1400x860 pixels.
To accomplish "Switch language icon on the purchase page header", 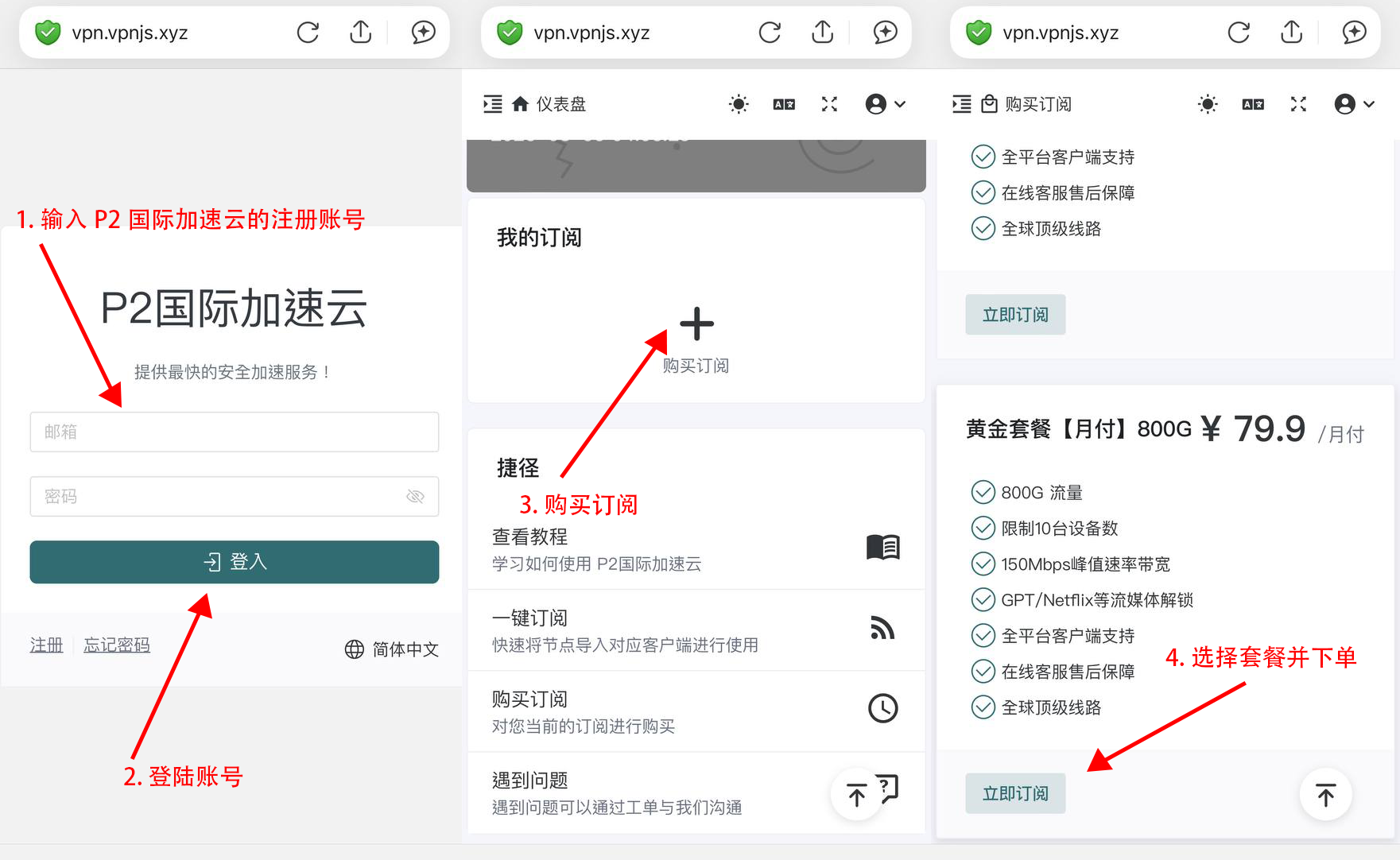I will click(x=1253, y=104).
